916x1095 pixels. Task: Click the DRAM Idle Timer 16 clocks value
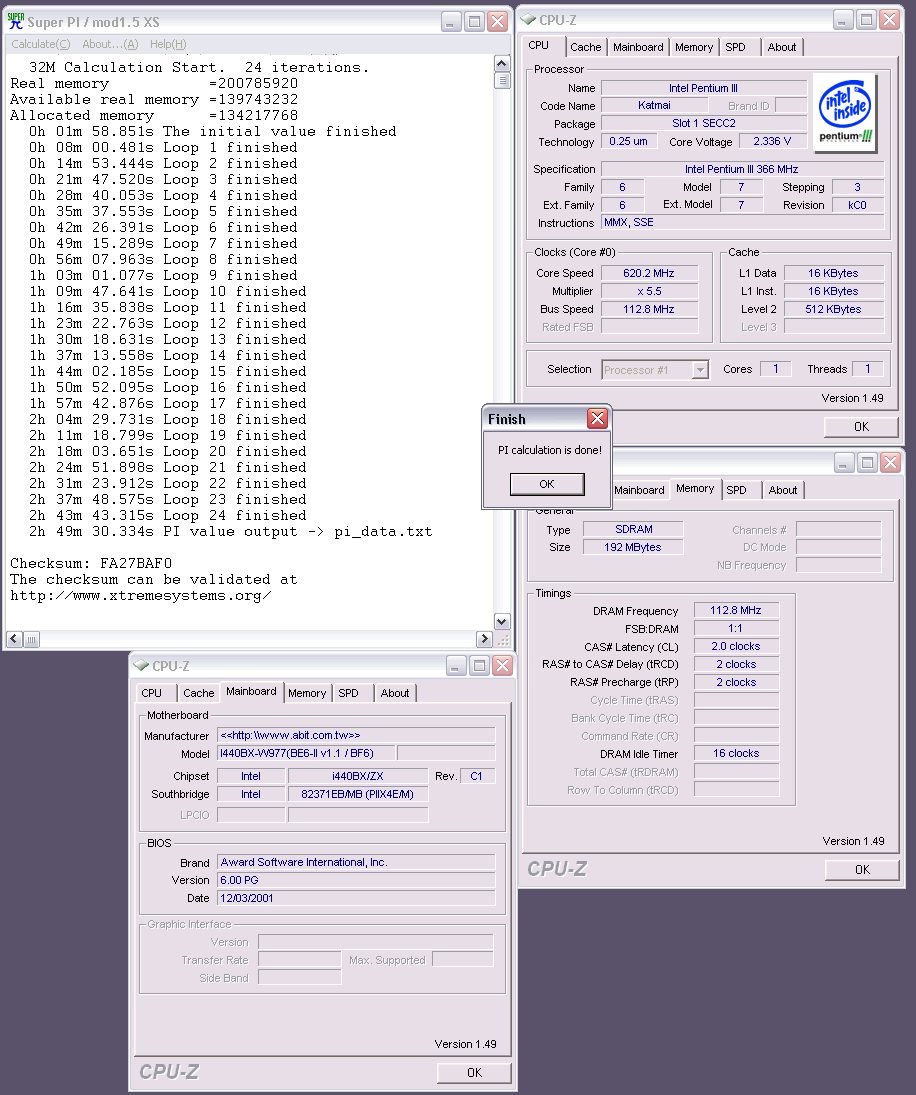pos(736,754)
